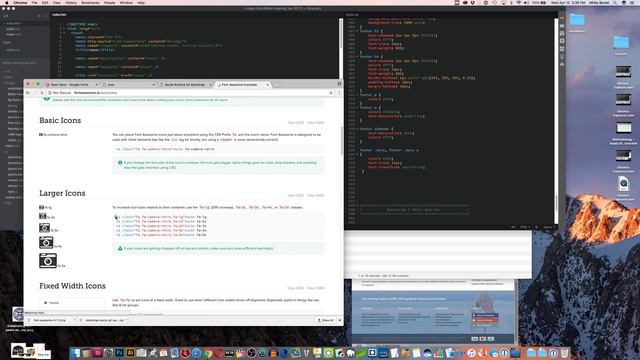Viewport: 640px width, 360px height.
Task: Stop loading page in Chrome toolbar
Action: coord(42,93)
